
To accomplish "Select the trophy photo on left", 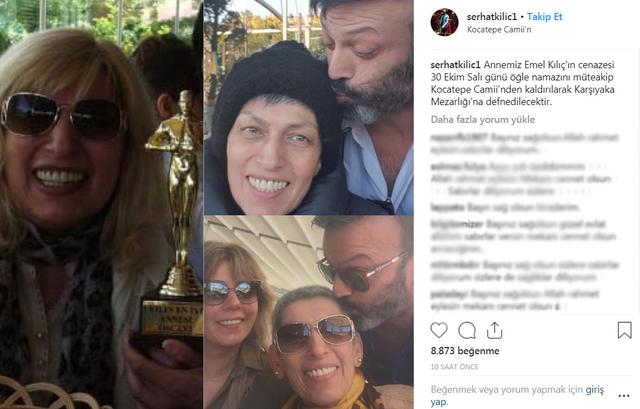I will [x=101, y=204].
